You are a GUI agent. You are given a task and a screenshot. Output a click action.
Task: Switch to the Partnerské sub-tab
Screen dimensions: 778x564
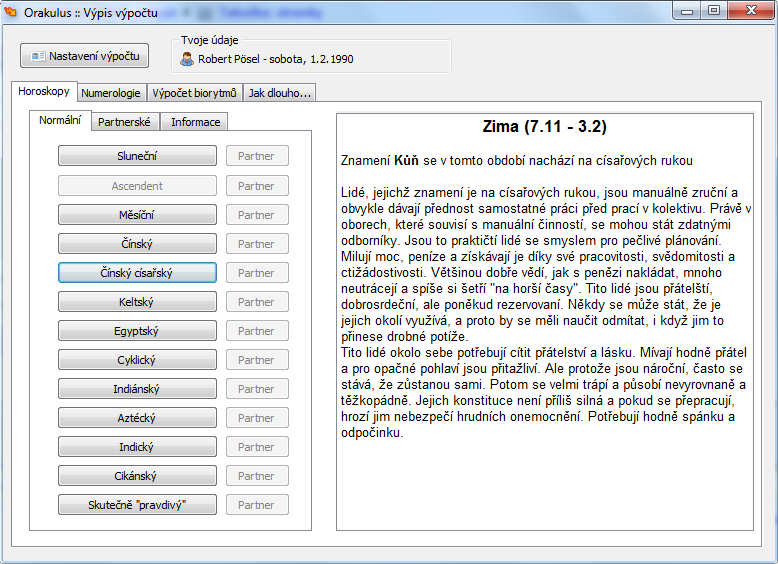[124, 122]
